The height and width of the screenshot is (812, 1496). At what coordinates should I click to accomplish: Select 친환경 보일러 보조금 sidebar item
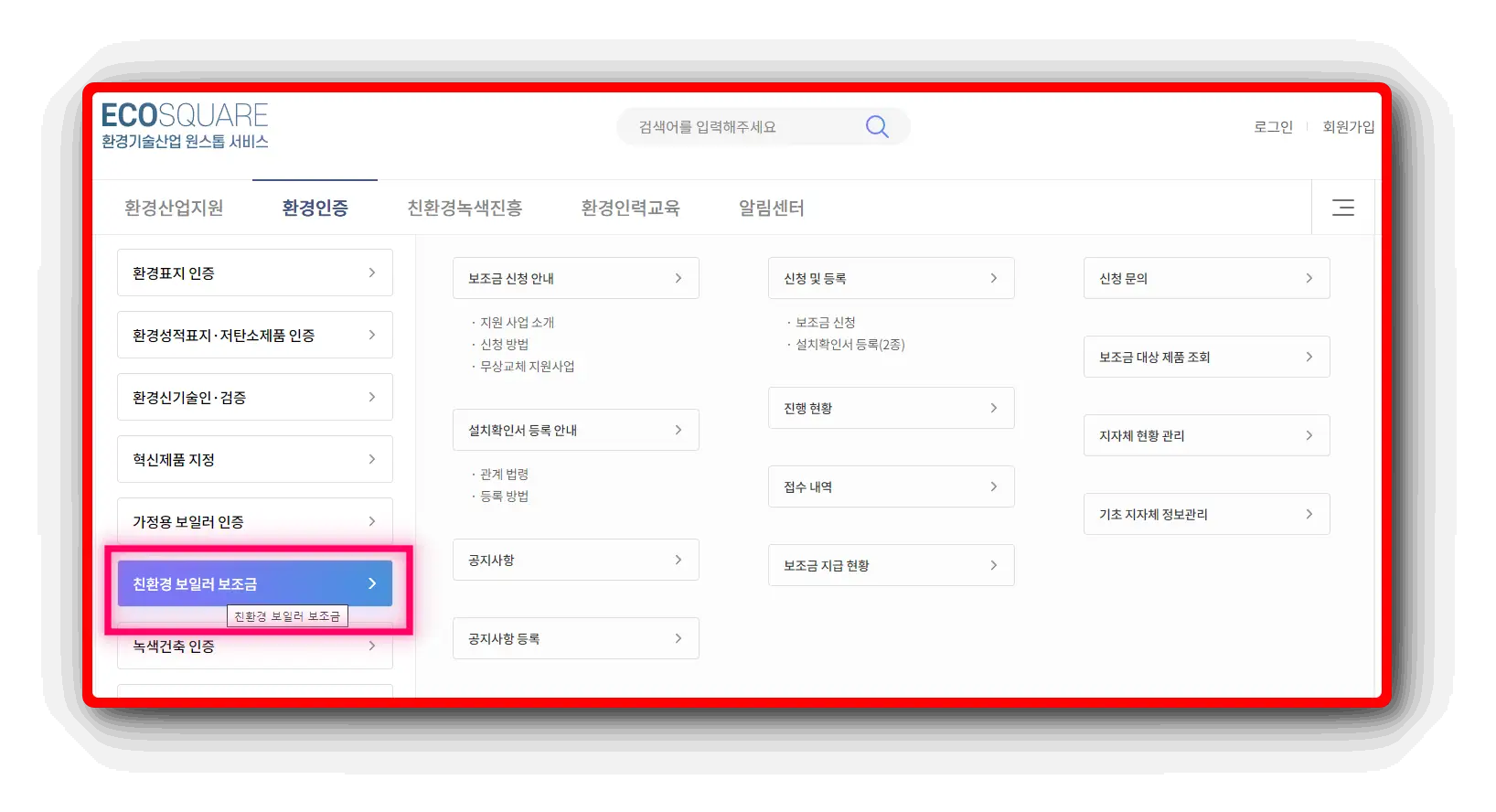(x=255, y=583)
